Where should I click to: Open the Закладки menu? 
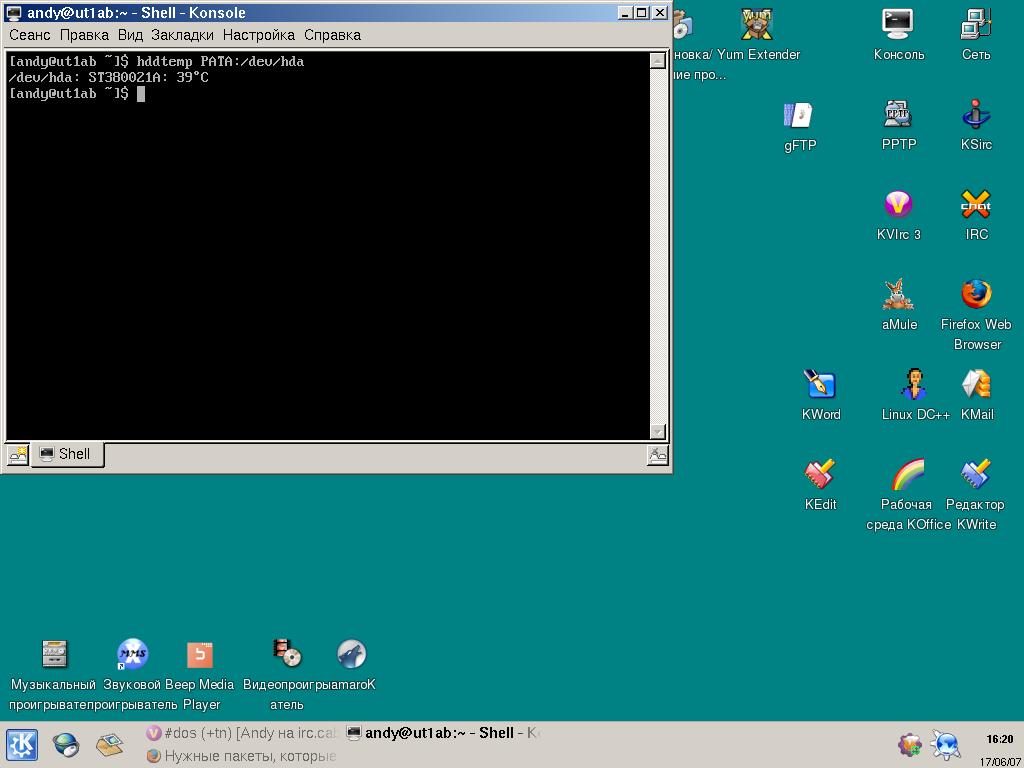click(182, 35)
